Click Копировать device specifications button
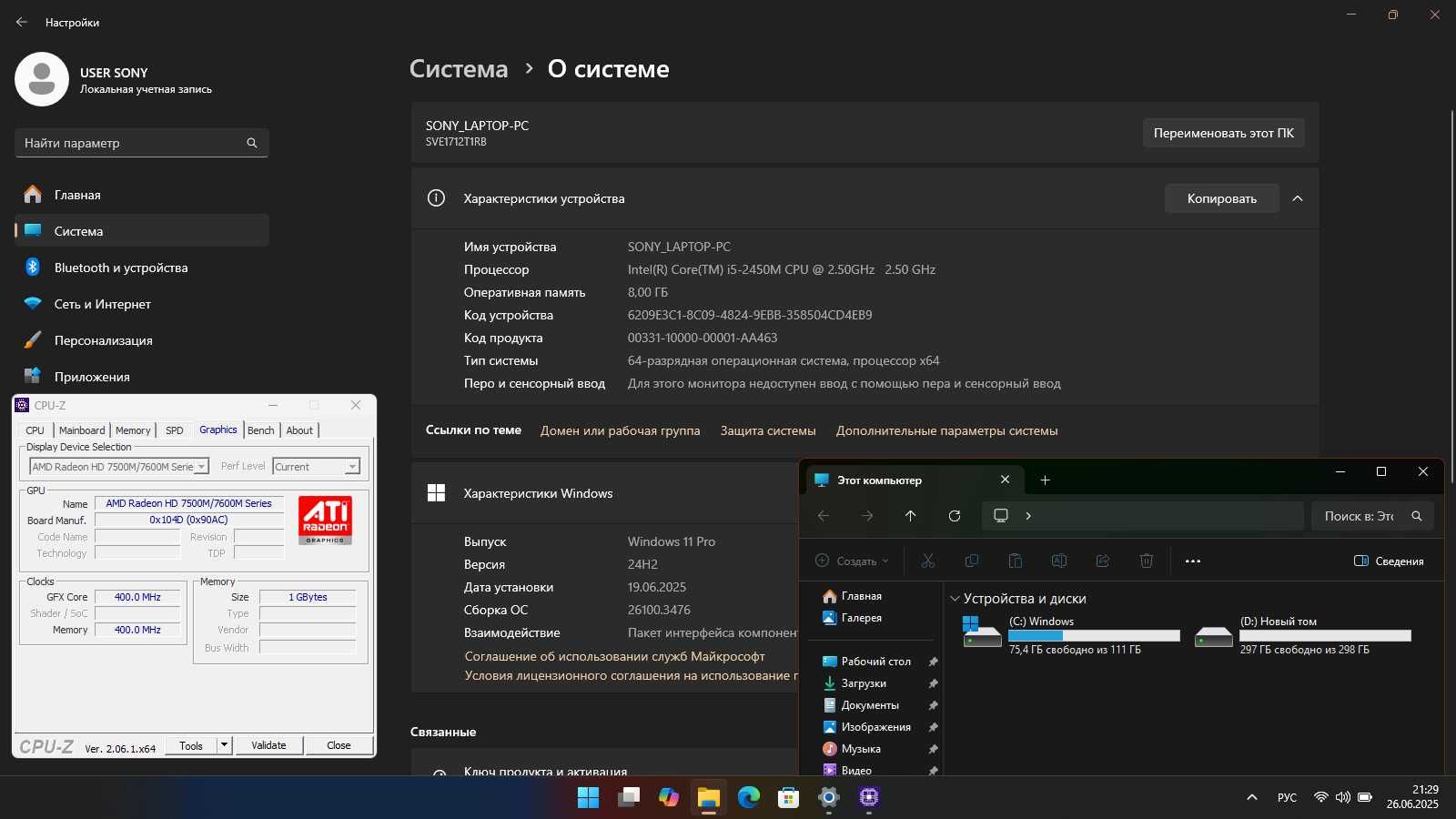 pos(1221,198)
